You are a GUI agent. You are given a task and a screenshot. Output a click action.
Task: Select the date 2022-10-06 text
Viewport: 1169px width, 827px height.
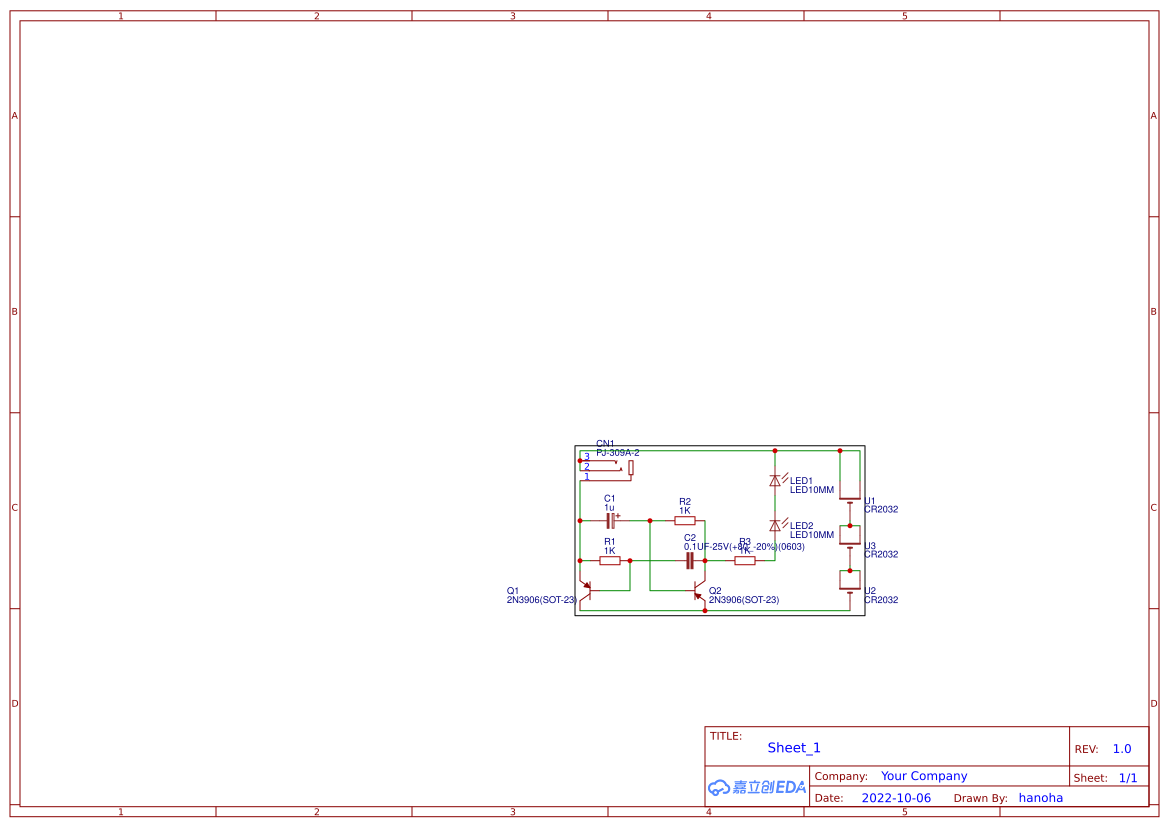coord(897,798)
